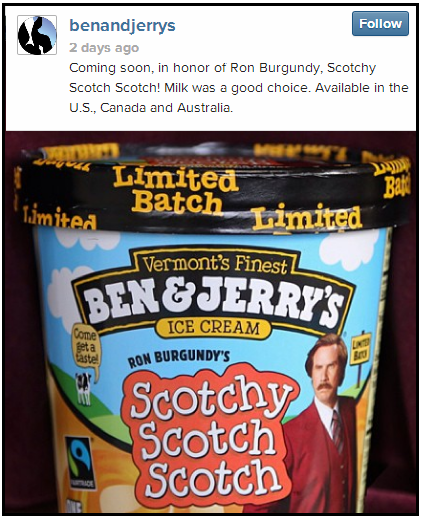Click the Limited Batch text on the lid
Viewport: 422px width, 519px height.
coord(176,191)
